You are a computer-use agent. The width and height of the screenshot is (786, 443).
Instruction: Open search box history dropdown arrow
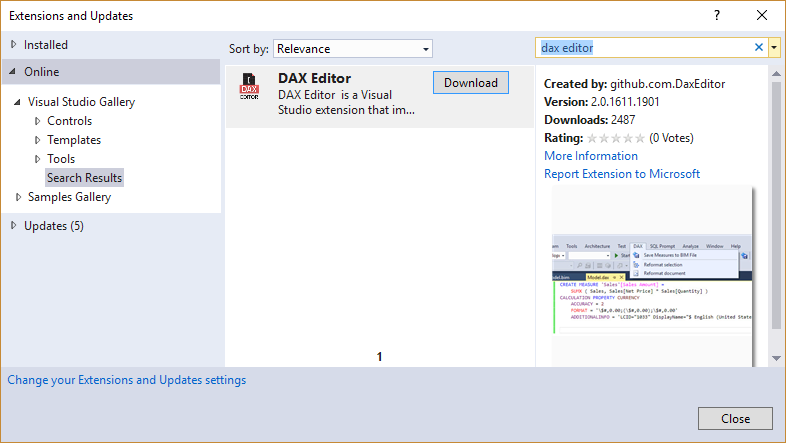click(x=774, y=48)
